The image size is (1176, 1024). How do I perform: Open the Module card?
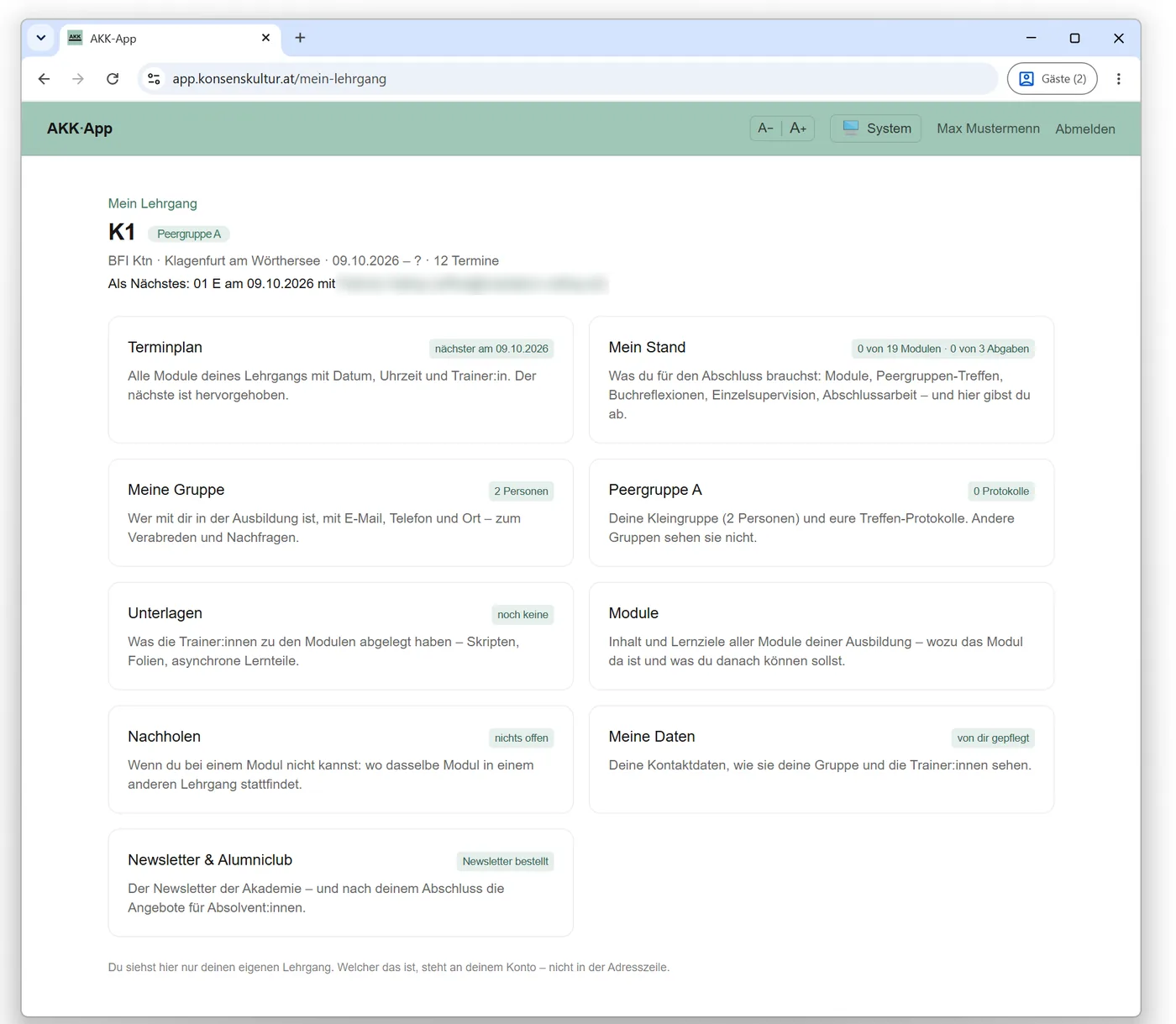[822, 636]
